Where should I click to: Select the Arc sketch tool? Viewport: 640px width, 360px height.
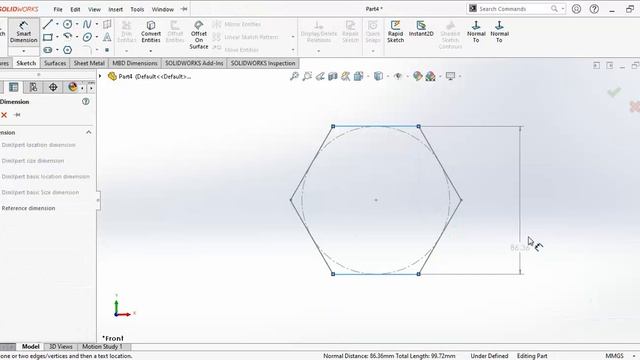pos(68,37)
